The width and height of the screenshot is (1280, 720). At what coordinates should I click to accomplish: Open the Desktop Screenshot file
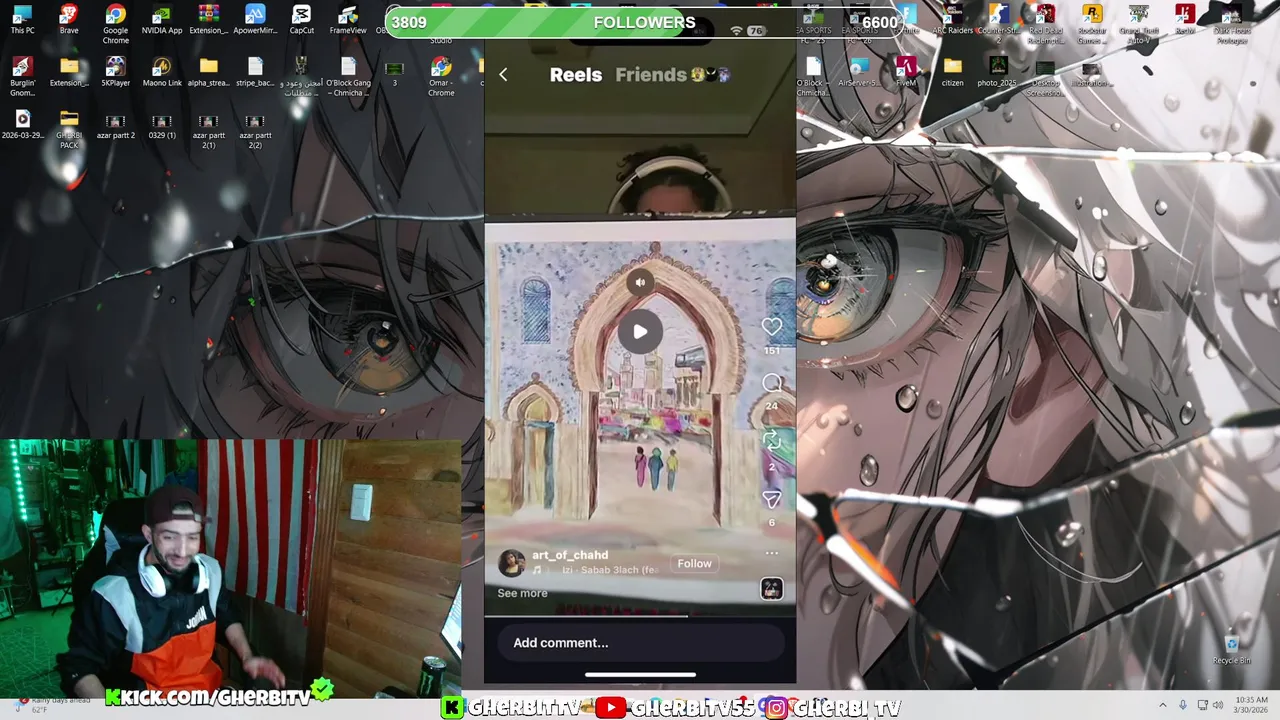(x=1045, y=77)
